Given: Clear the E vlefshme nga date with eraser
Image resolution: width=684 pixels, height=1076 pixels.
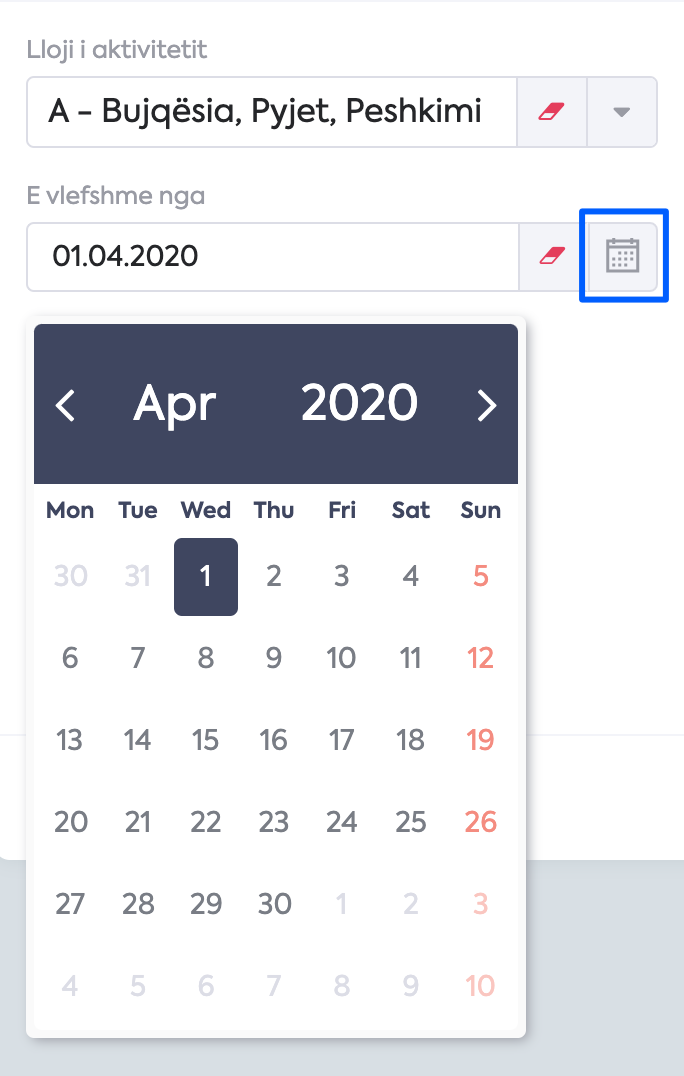Looking at the screenshot, I should tap(552, 257).
